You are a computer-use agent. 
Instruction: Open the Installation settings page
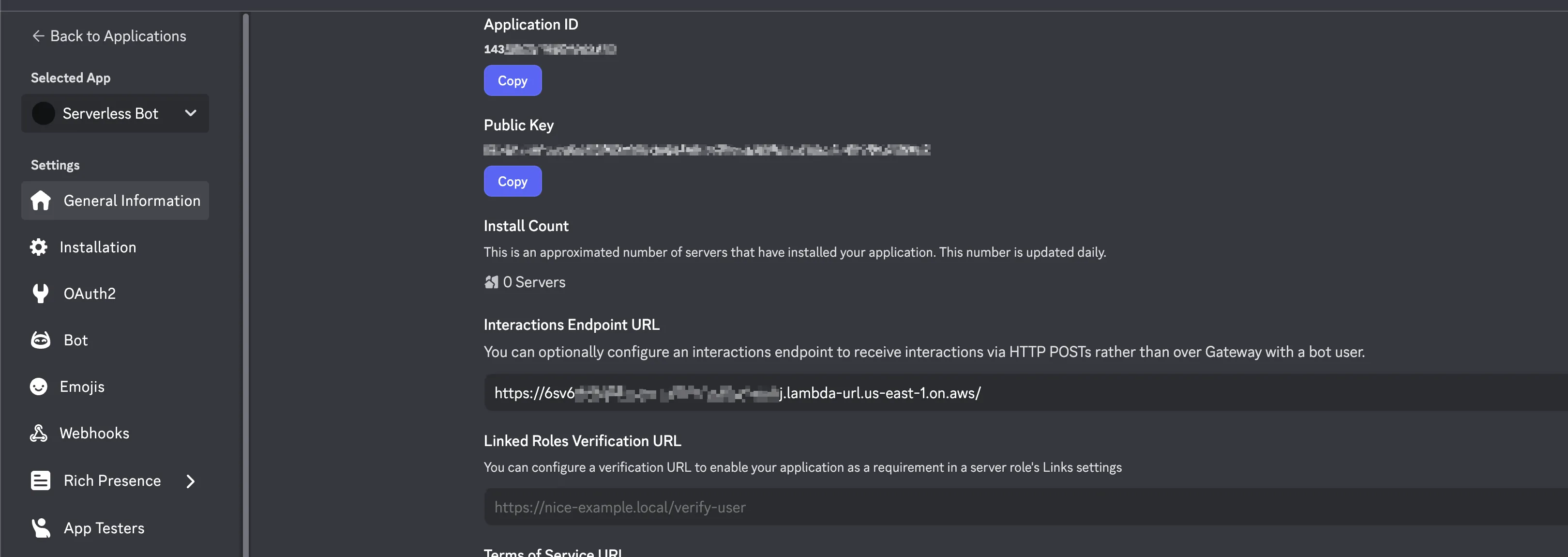98,247
